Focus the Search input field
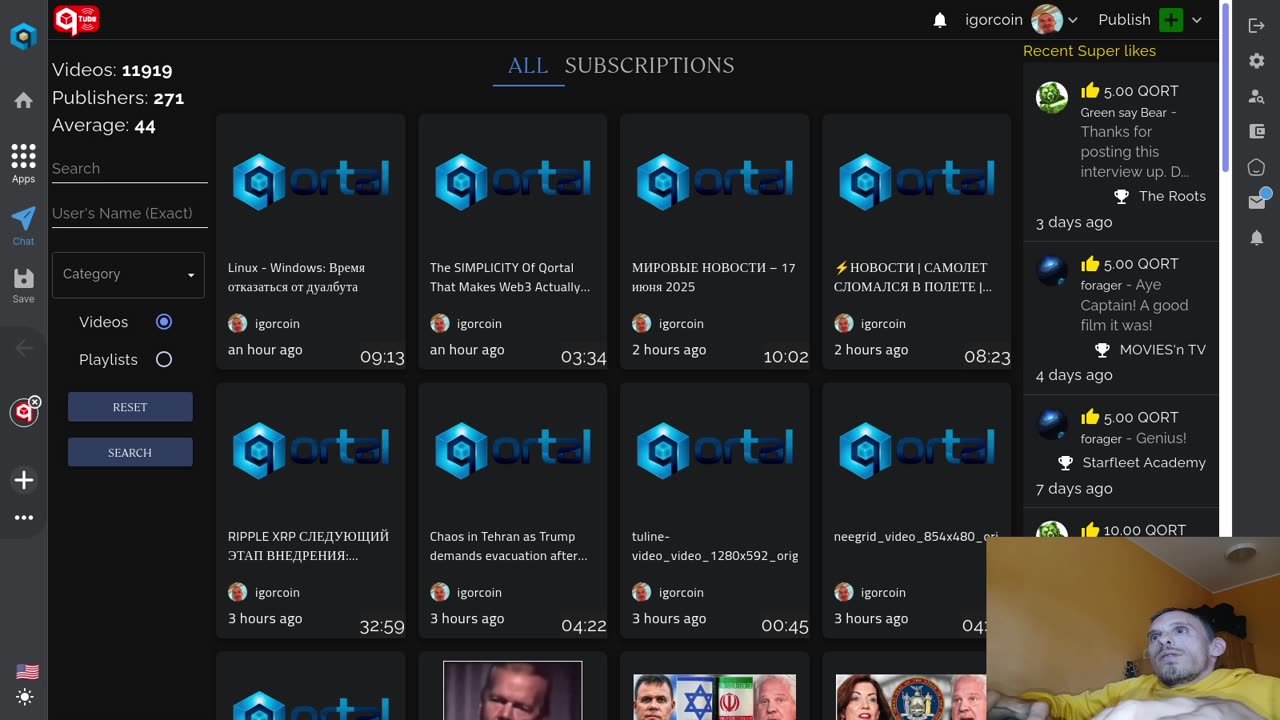 130,169
